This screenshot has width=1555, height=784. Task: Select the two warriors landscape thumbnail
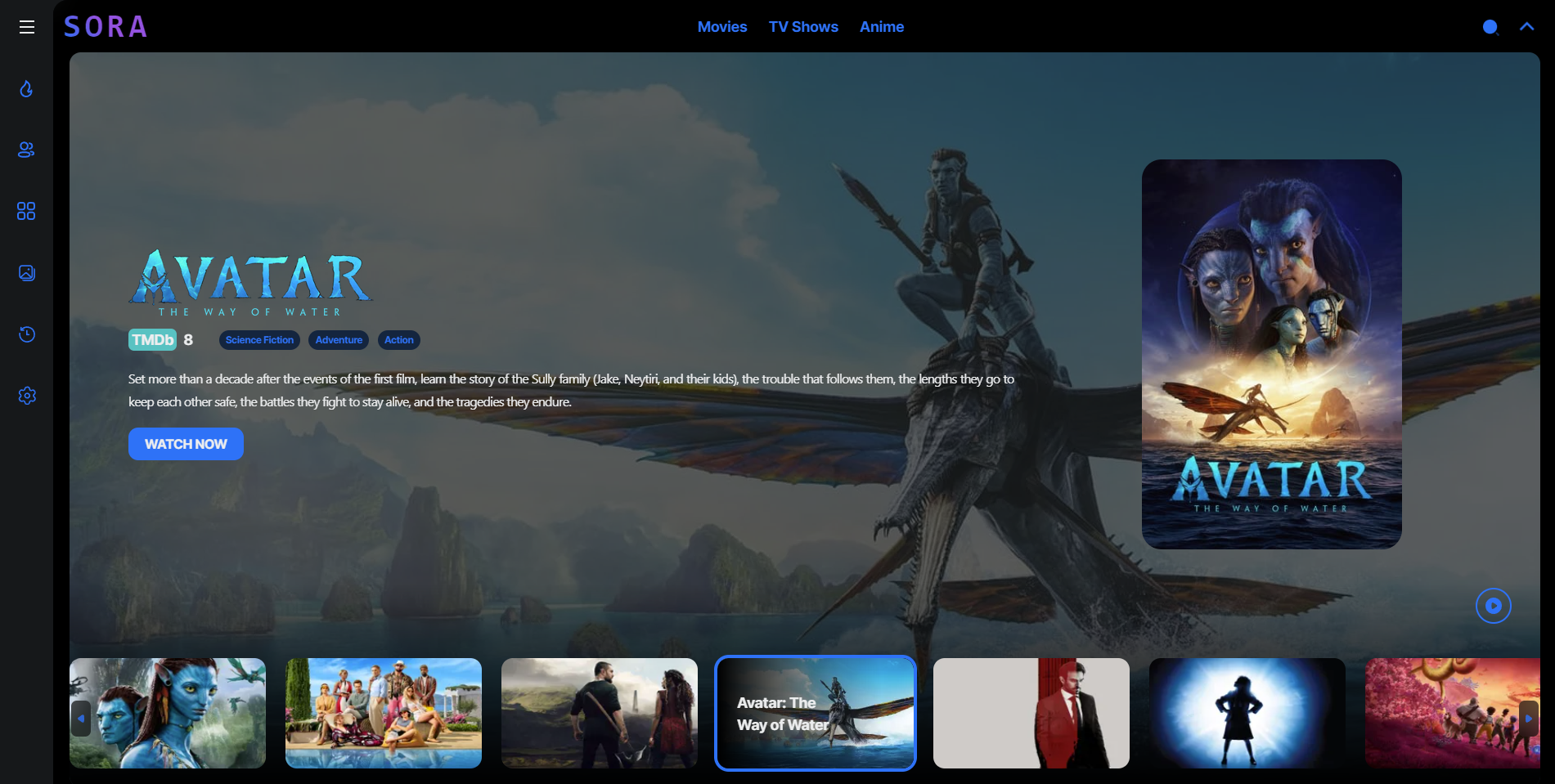tap(600, 713)
